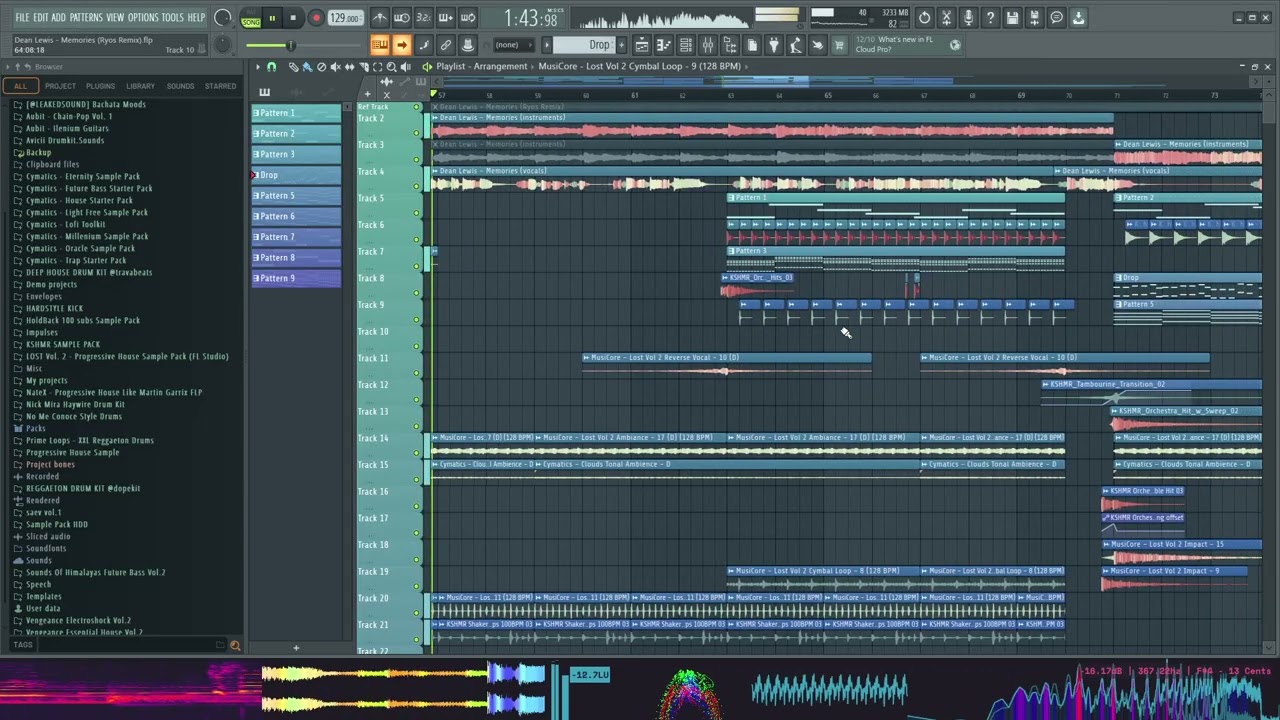Click the record button
The height and width of the screenshot is (720, 1280).
[315, 18]
